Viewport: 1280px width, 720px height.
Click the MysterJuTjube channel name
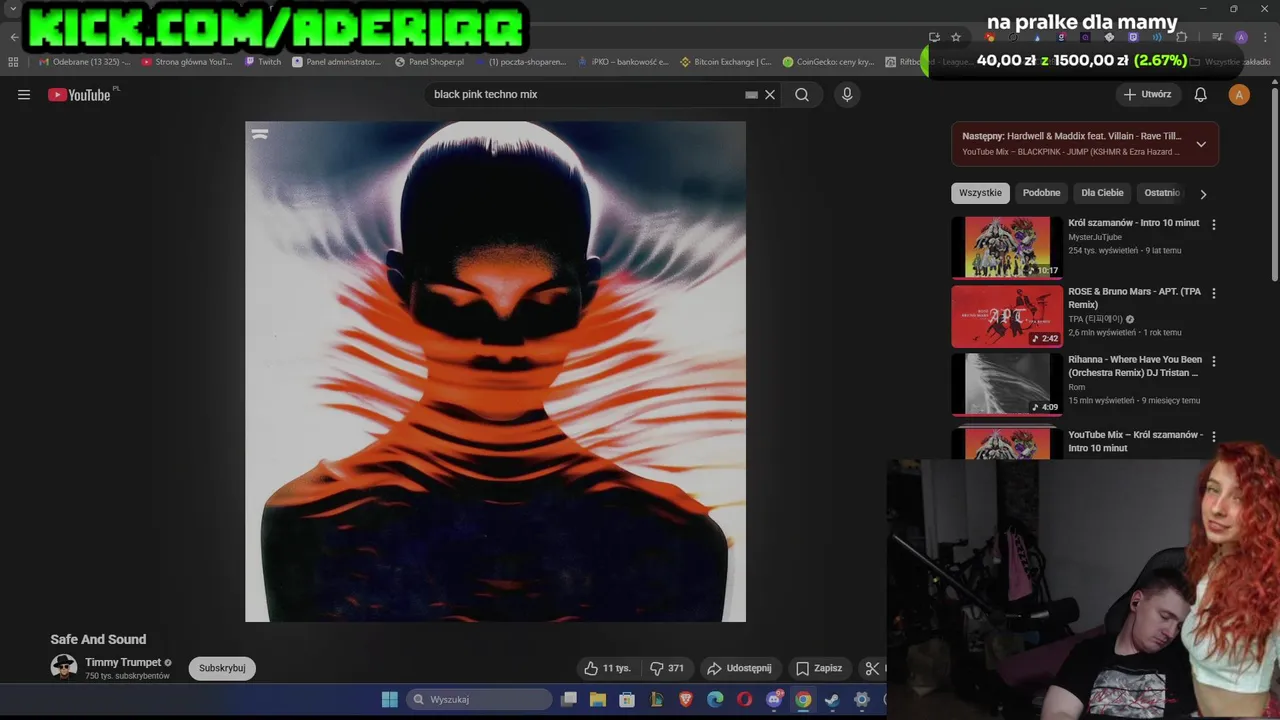coord(1095,237)
